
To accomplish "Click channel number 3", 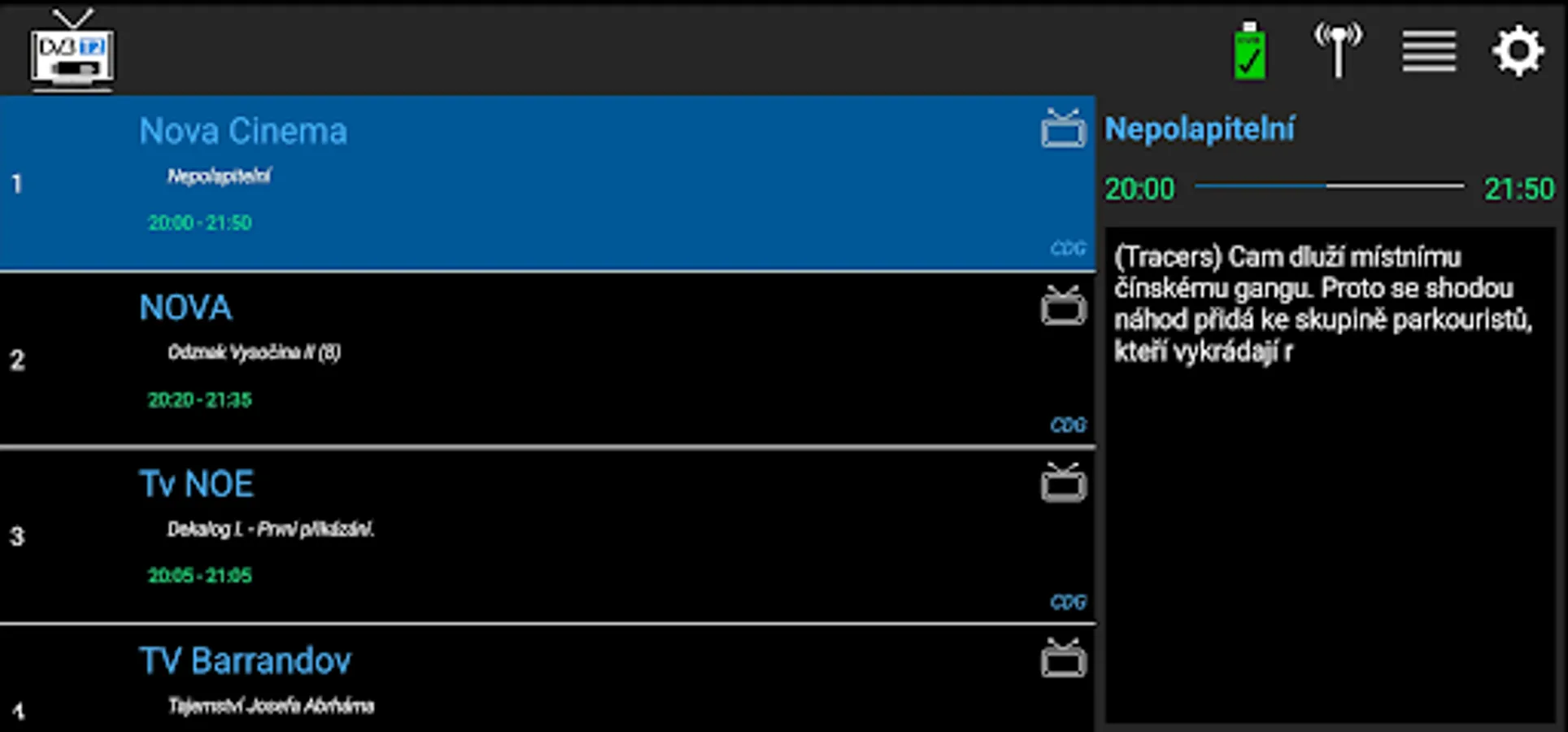I will 17,537.
